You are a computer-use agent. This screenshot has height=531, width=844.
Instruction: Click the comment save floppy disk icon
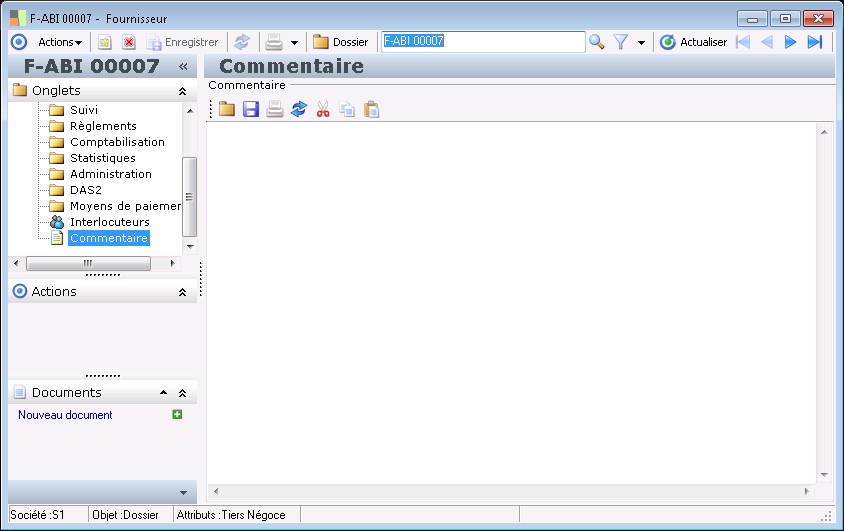point(251,109)
